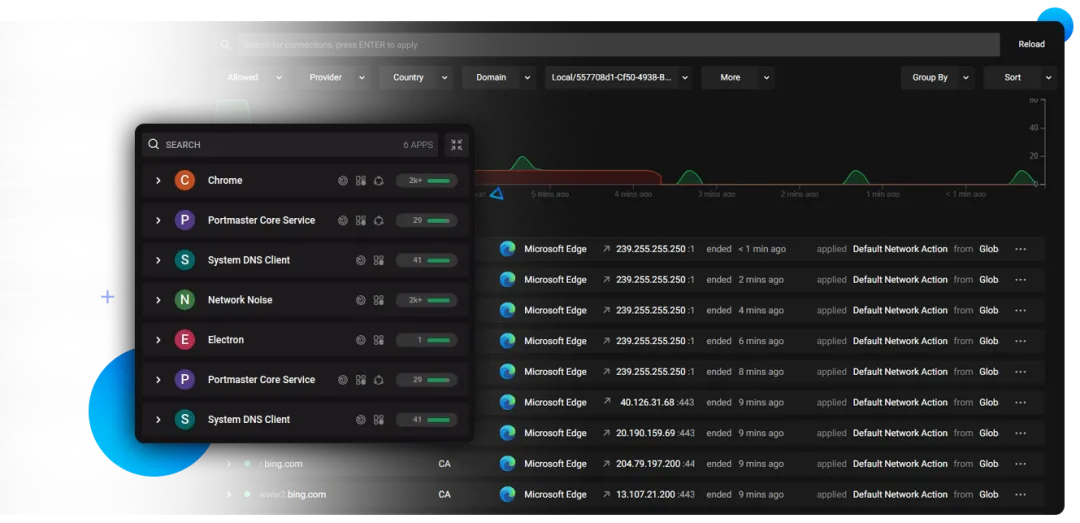Click the Microsoft Edge icon for 40.126.31.68 connection
The height and width of the screenshot is (523, 1080).
[x=508, y=402]
